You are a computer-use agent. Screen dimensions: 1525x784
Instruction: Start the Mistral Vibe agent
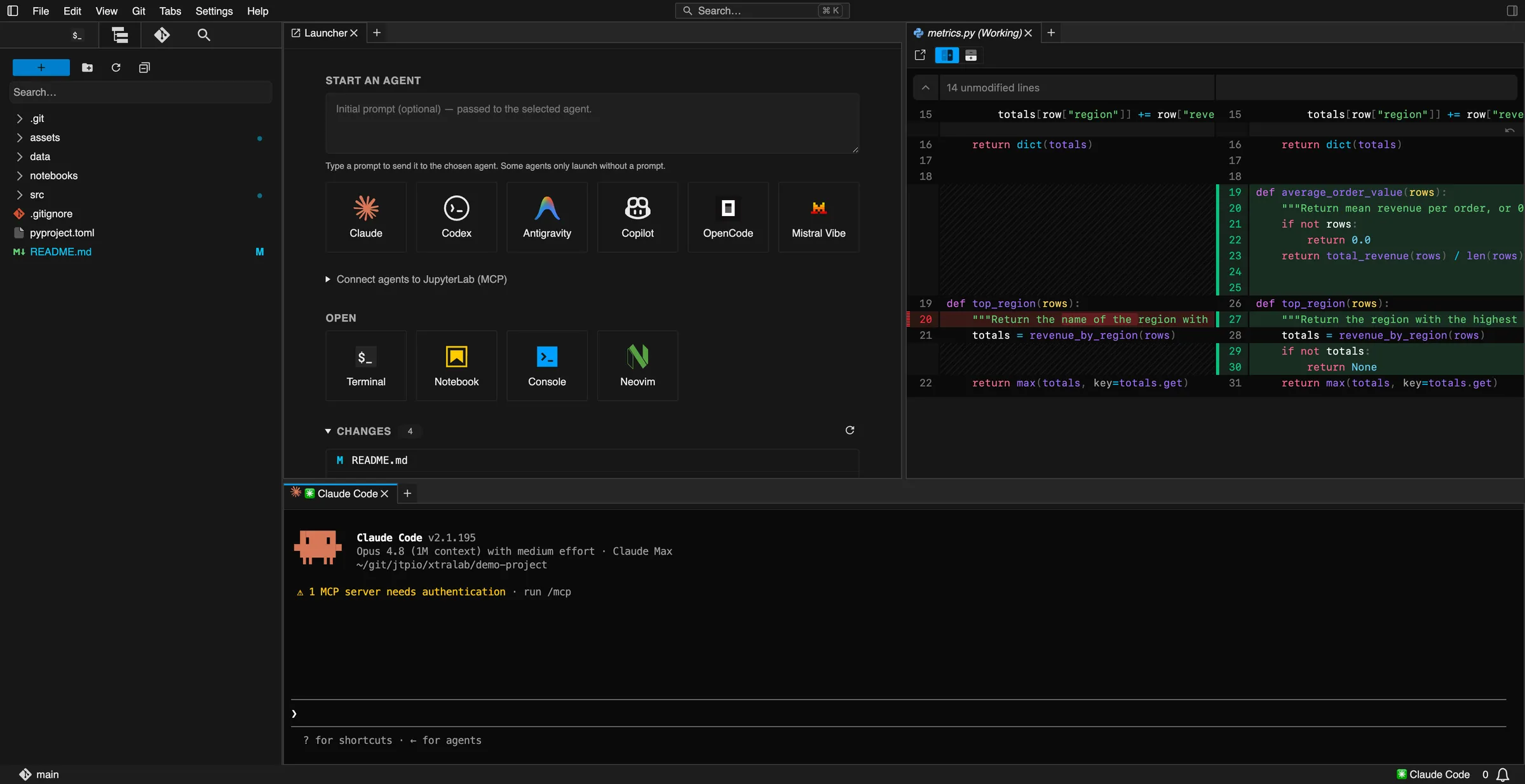click(x=818, y=217)
